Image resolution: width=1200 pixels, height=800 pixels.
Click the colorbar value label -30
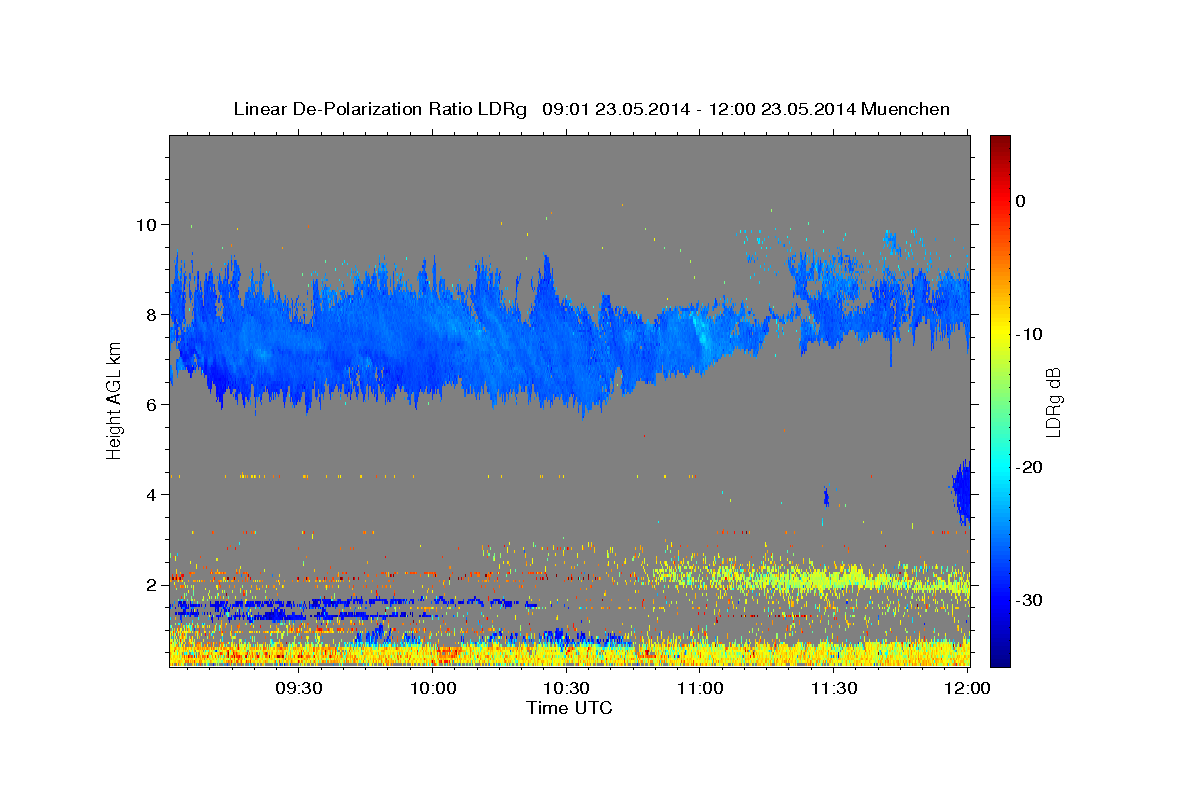1029,600
